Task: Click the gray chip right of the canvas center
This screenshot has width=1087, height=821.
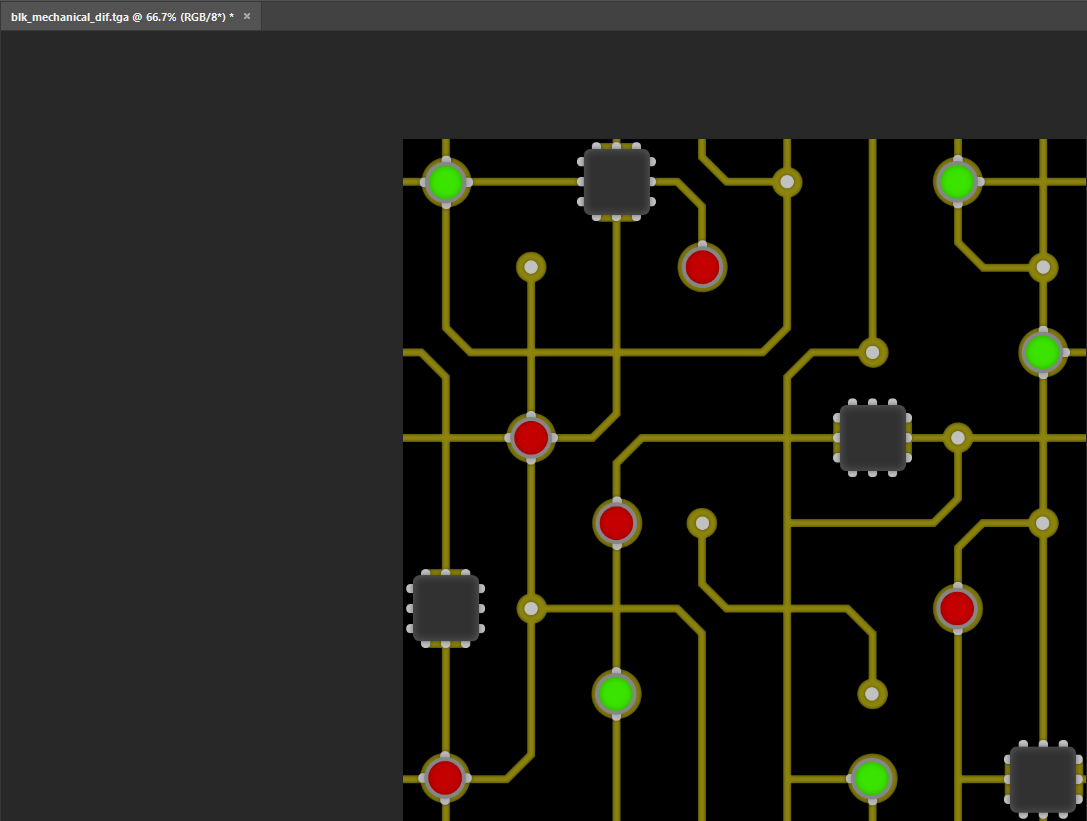Action: [x=872, y=438]
